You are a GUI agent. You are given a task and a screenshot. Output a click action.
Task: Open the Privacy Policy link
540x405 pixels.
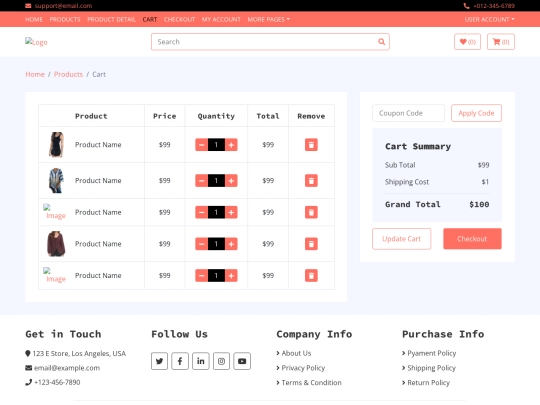(303, 368)
